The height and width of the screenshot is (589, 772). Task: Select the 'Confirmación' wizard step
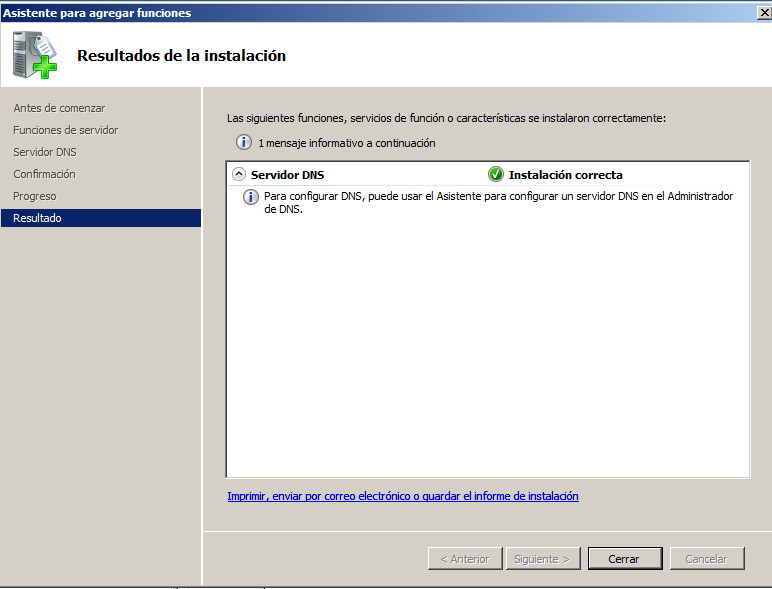[x=44, y=174]
